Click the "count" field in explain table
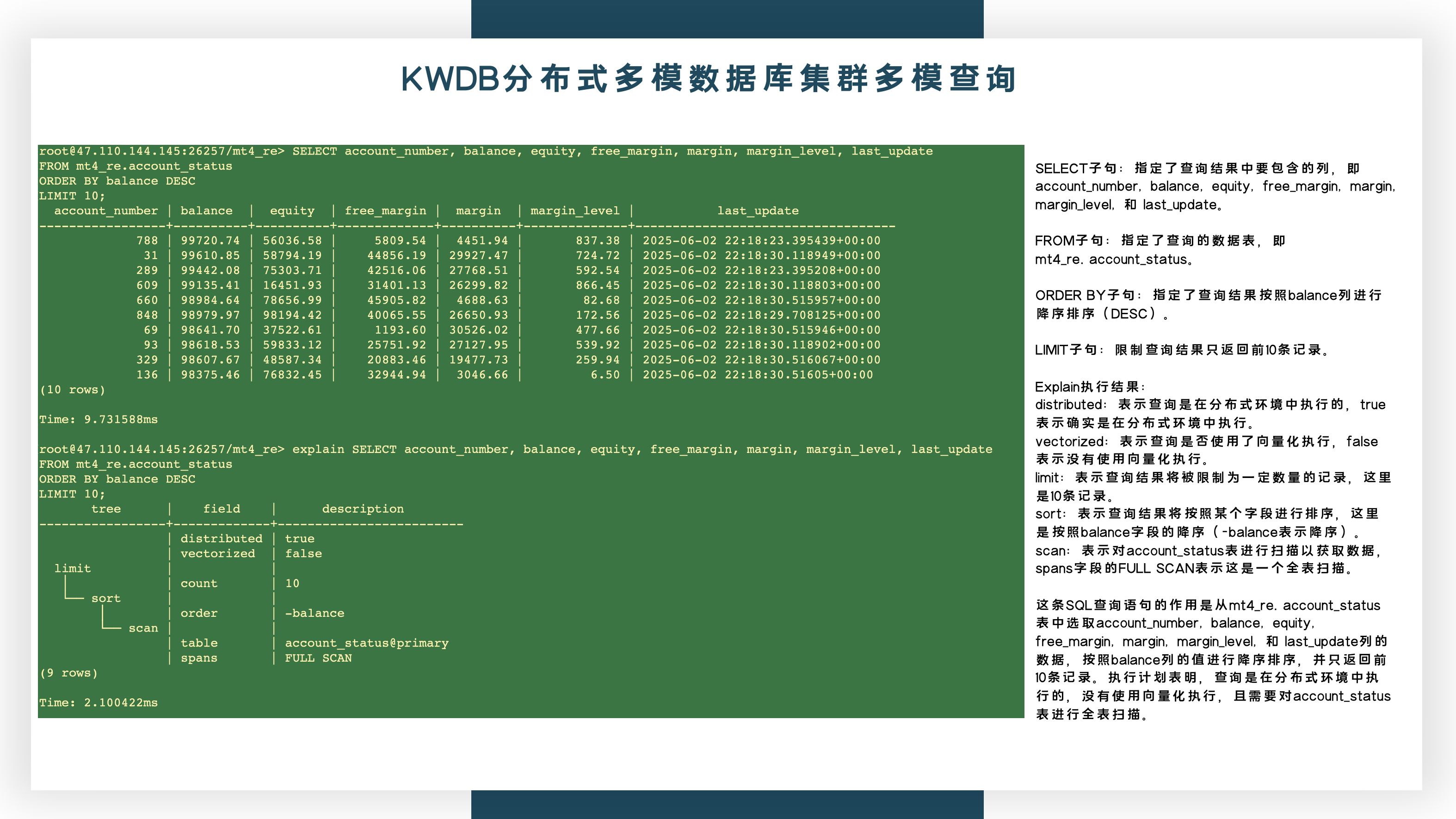This screenshot has height=819, width=1456. 199,583
